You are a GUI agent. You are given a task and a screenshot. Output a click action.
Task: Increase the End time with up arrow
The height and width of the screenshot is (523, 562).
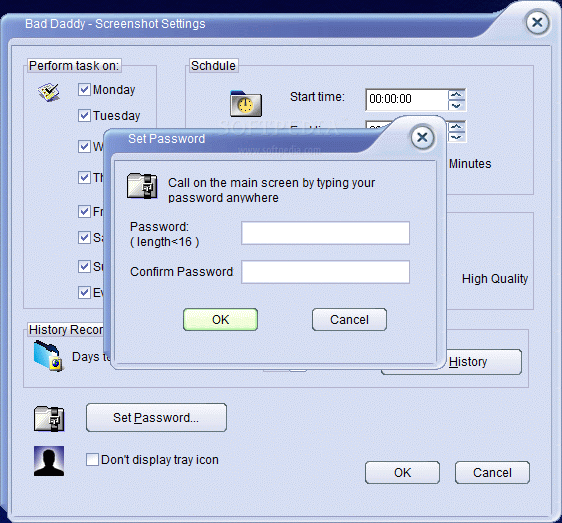click(456, 126)
